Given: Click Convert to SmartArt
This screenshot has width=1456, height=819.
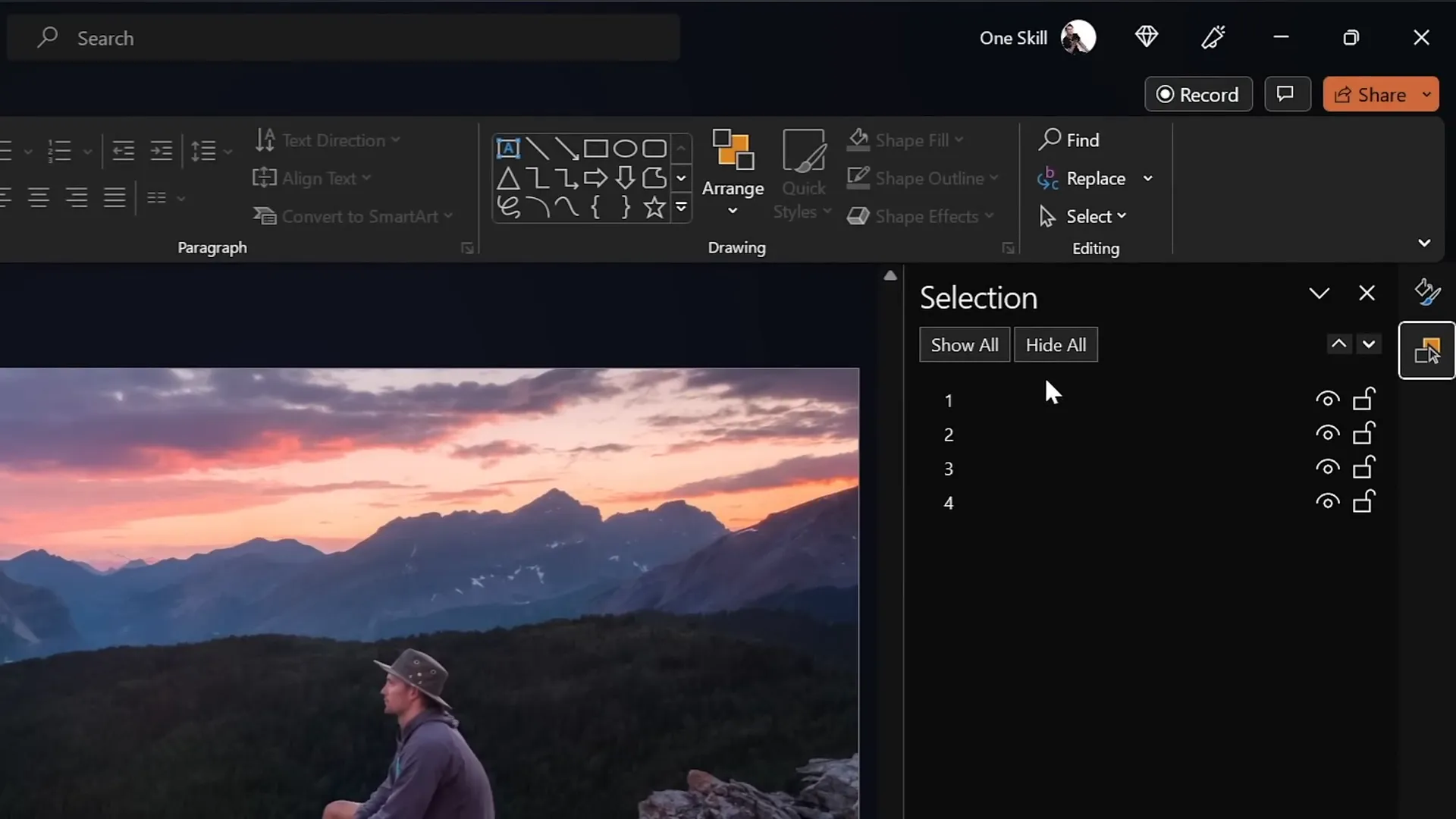Looking at the screenshot, I should 353,216.
